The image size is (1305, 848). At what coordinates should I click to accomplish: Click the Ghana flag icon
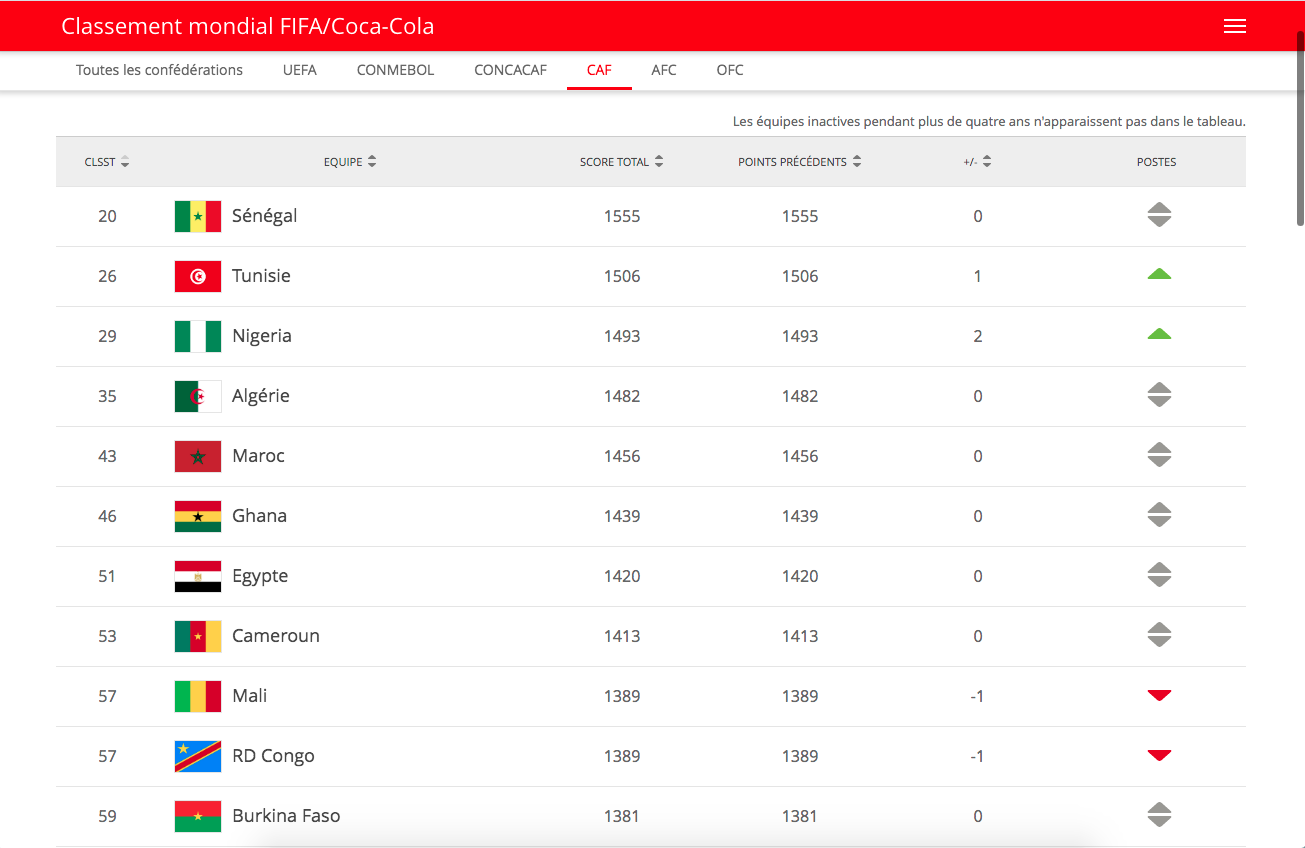[x=198, y=516]
